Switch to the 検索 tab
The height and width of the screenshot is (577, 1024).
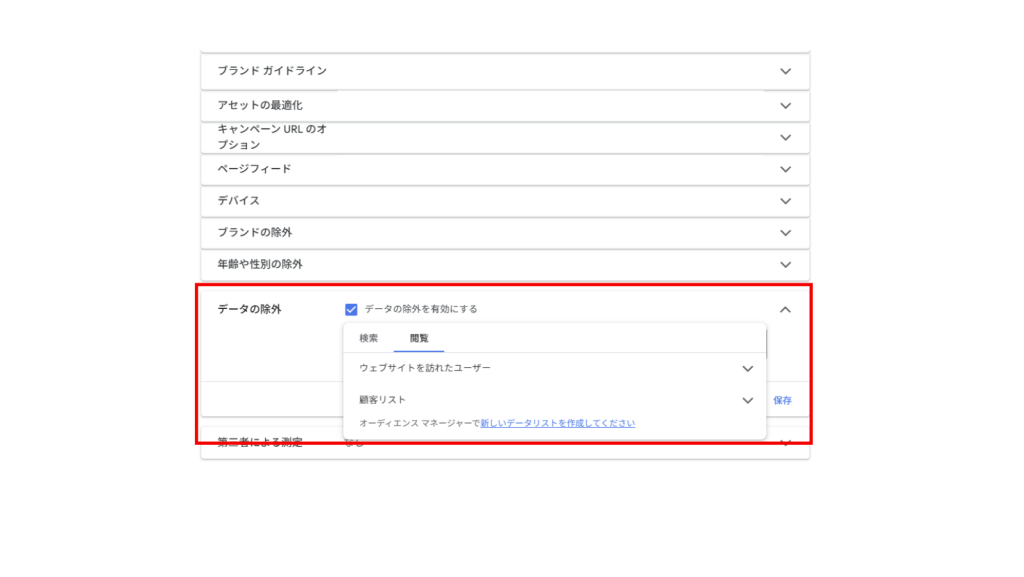(x=370, y=338)
